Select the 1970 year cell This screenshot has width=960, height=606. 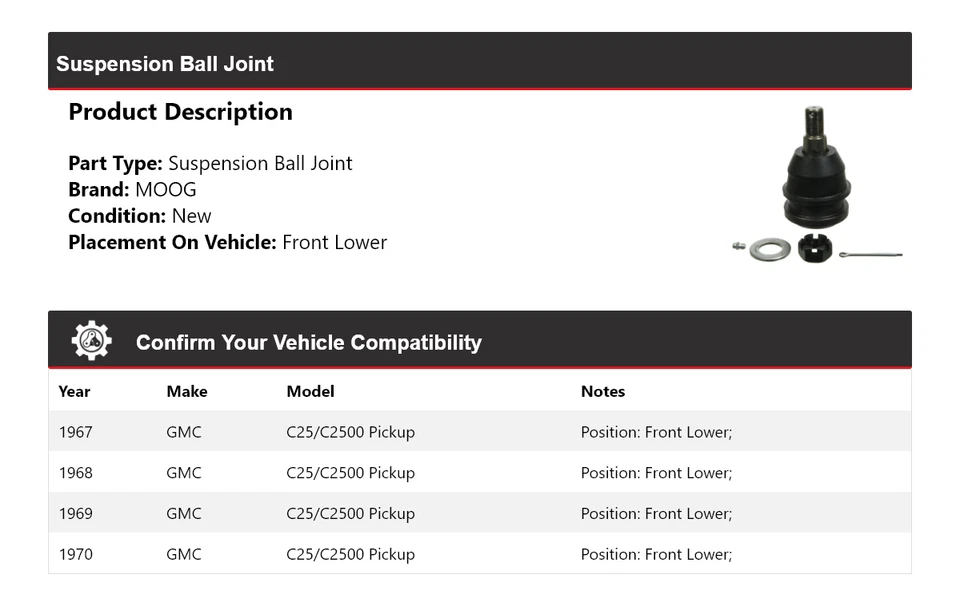(x=76, y=554)
